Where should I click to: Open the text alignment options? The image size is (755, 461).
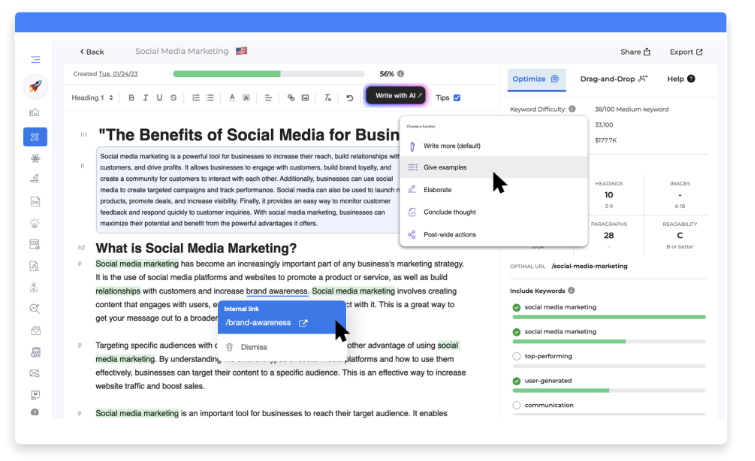point(268,98)
